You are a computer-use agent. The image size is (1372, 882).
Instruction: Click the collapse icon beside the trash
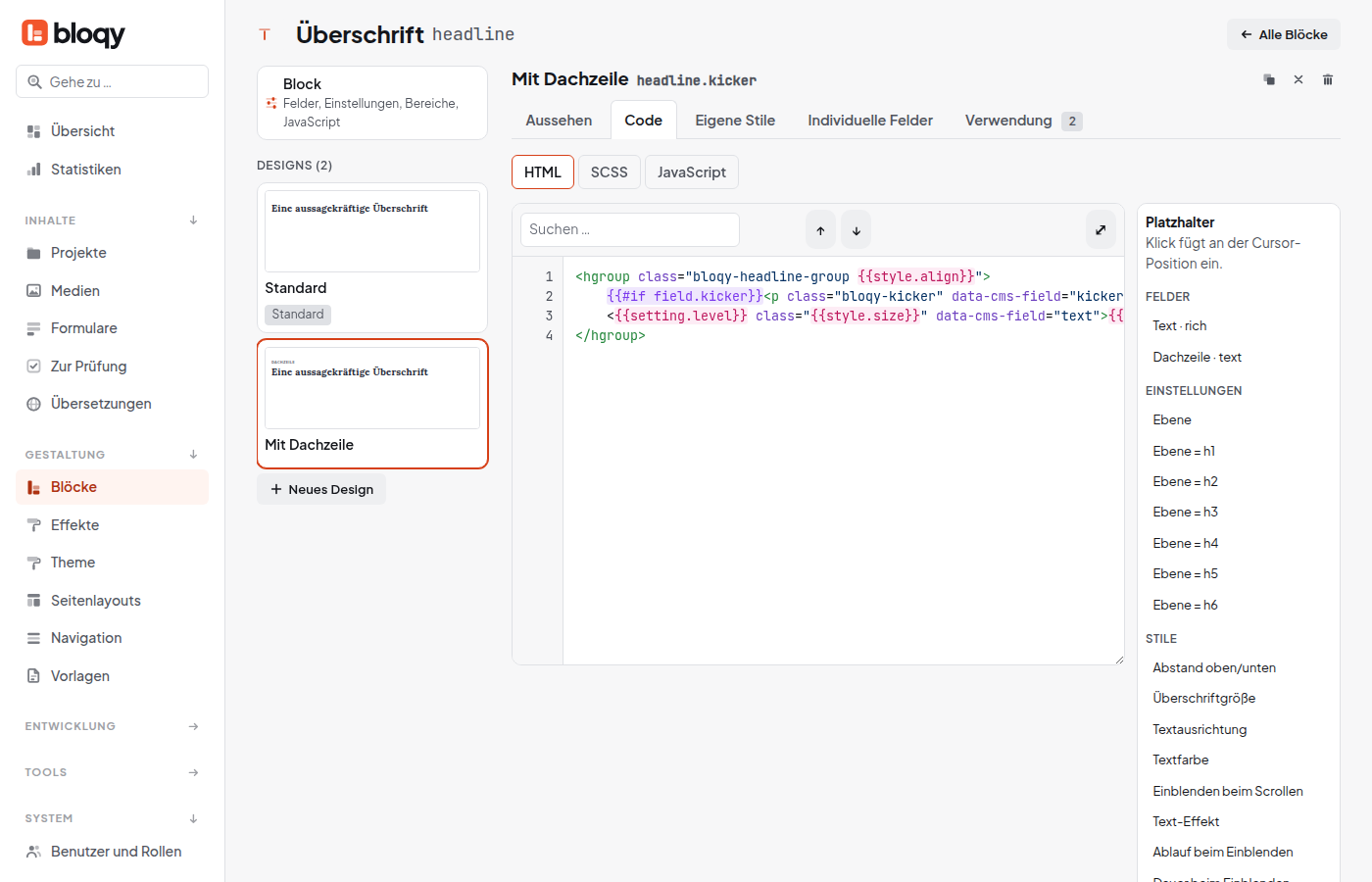[1298, 79]
